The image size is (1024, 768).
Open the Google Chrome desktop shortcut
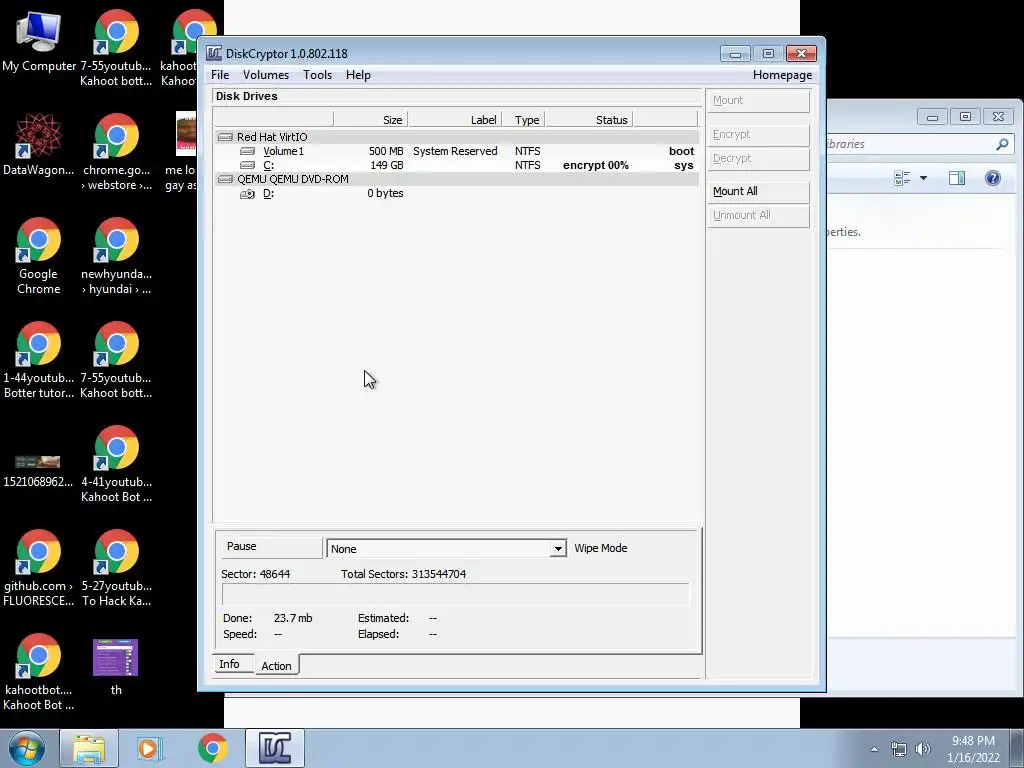(39, 256)
